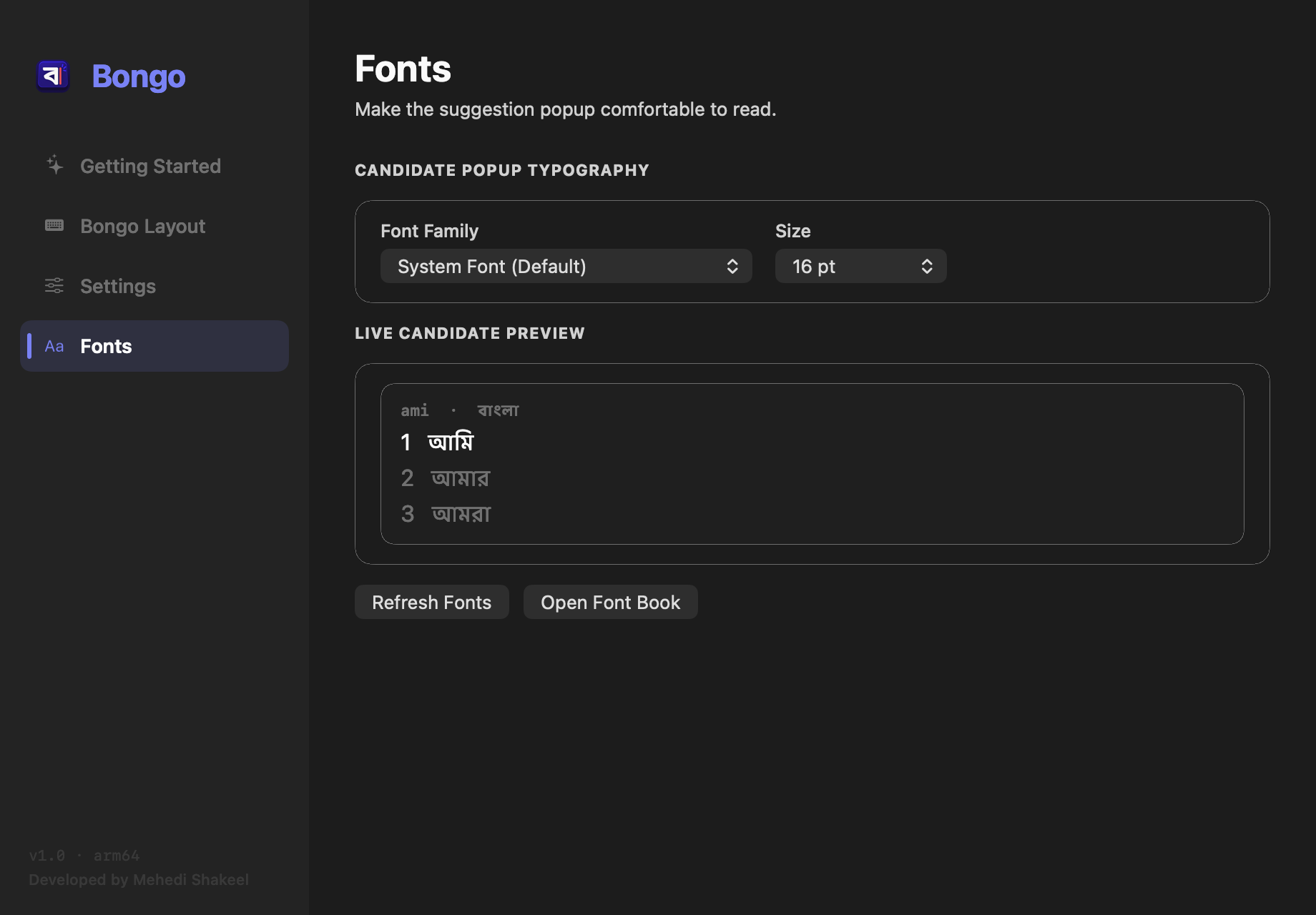Click the Settings sliders icon
Viewport: 1316px width, 915px height.
click(x=54, y=286)
